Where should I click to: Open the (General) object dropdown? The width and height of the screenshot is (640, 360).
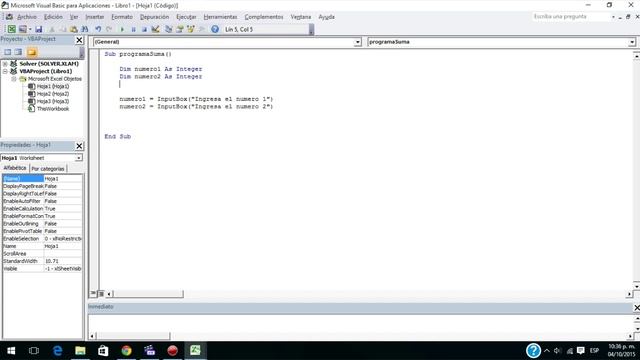click(x=358, y=42)
